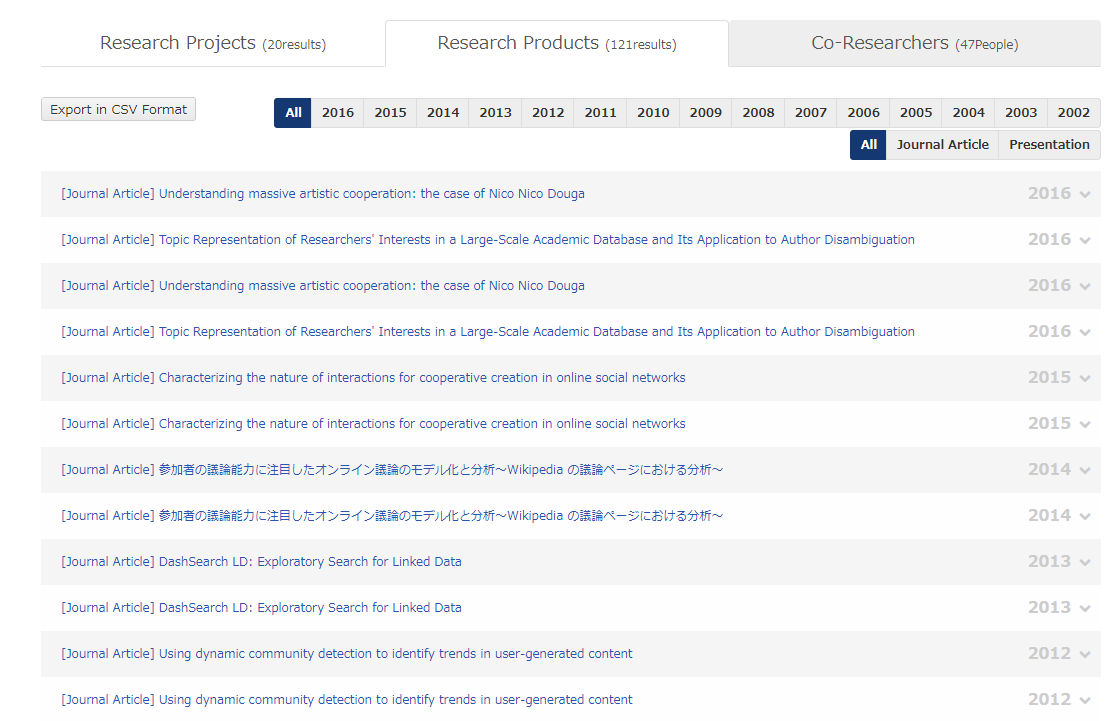1120x721 pixels.
Task: Open second 'Understanding massive artistic cooperation' article link
Action: click(323, 286)
